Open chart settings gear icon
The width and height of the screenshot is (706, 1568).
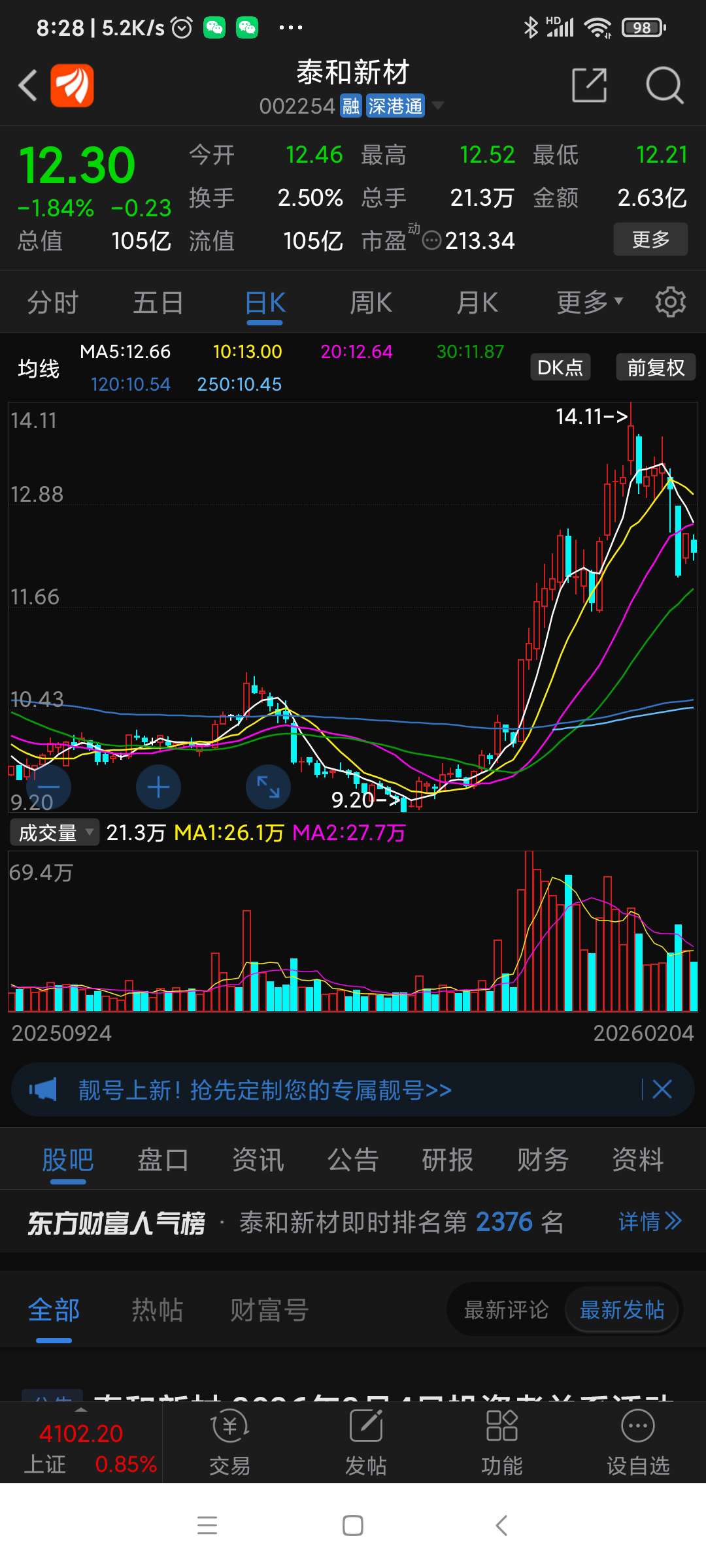coord(671,302)
